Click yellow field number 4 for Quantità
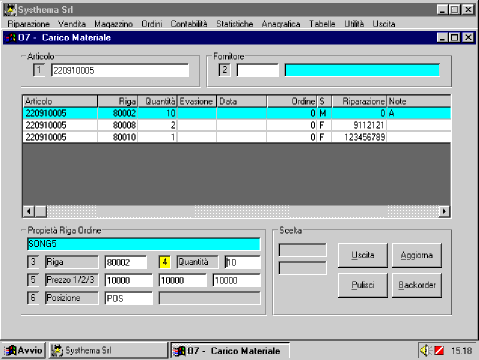Viewport: 479px width, 360px height. [x=165, y=262]
